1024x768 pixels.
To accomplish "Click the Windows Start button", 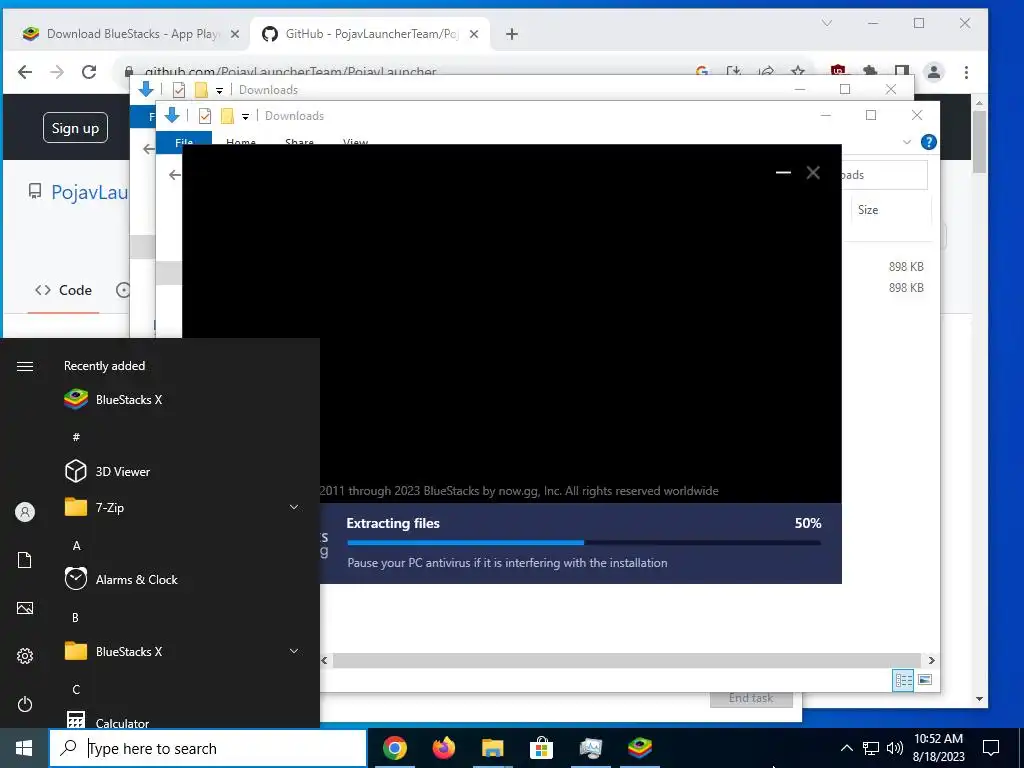I will click(x=24, y=748).
